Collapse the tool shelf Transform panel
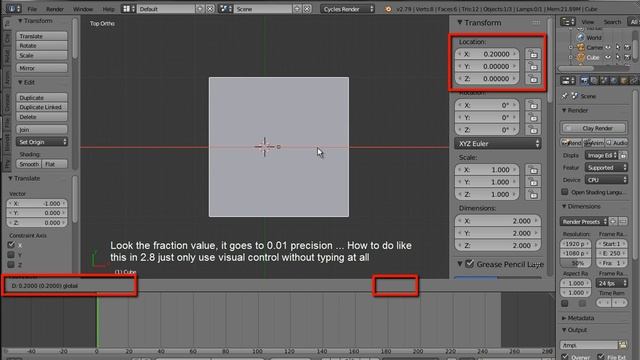Image resolution: width=640 pixels, height=360 pixels. [x=20, y=20]
